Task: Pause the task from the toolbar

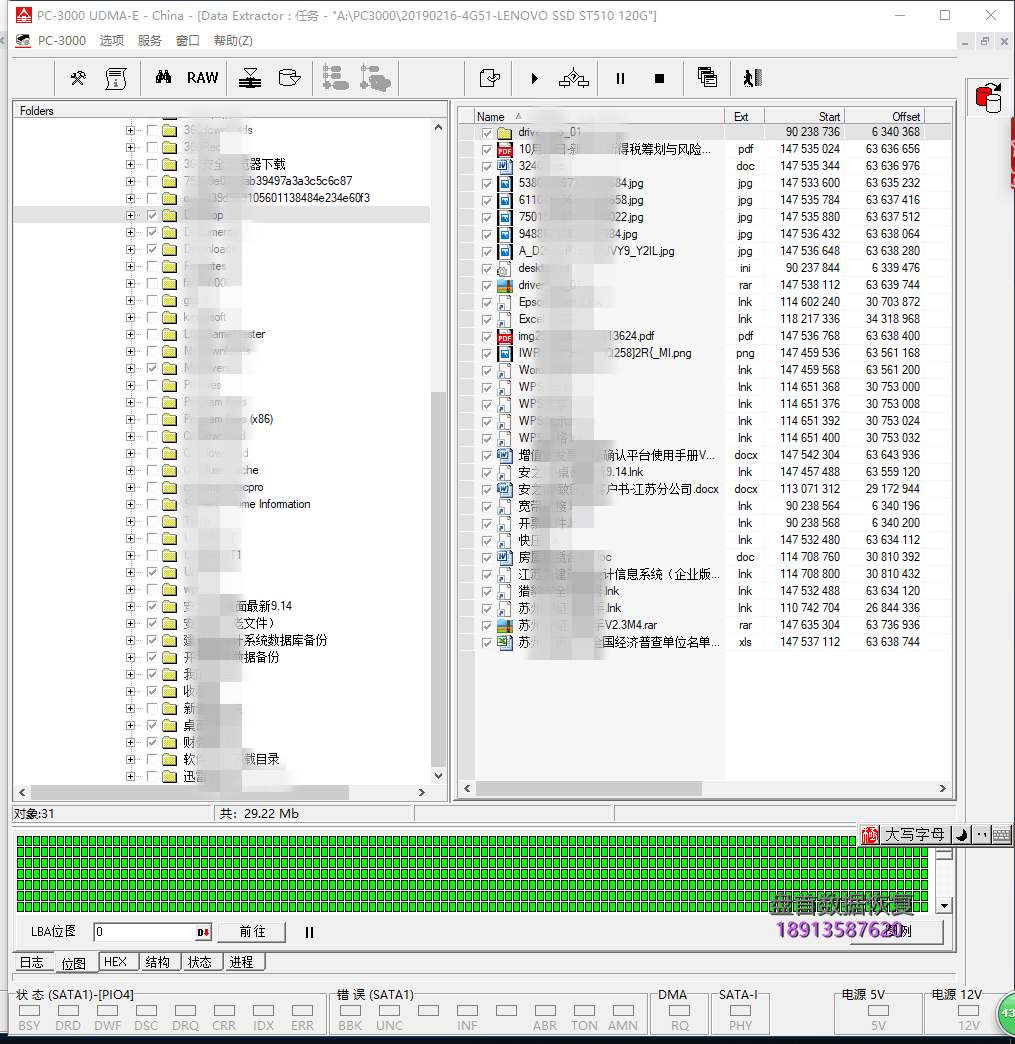Action: tap(620, 79)
